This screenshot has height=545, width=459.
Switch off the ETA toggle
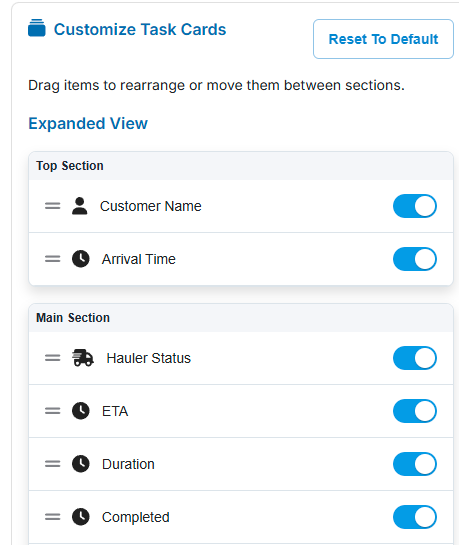coord(415,411)
